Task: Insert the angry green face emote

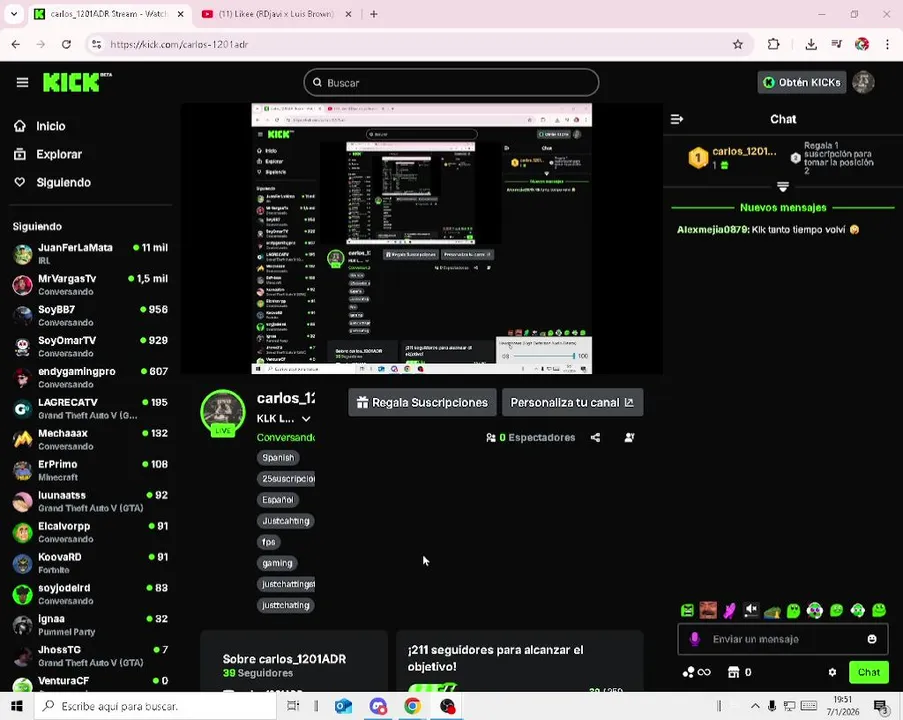Action: [x=687, y=610]
